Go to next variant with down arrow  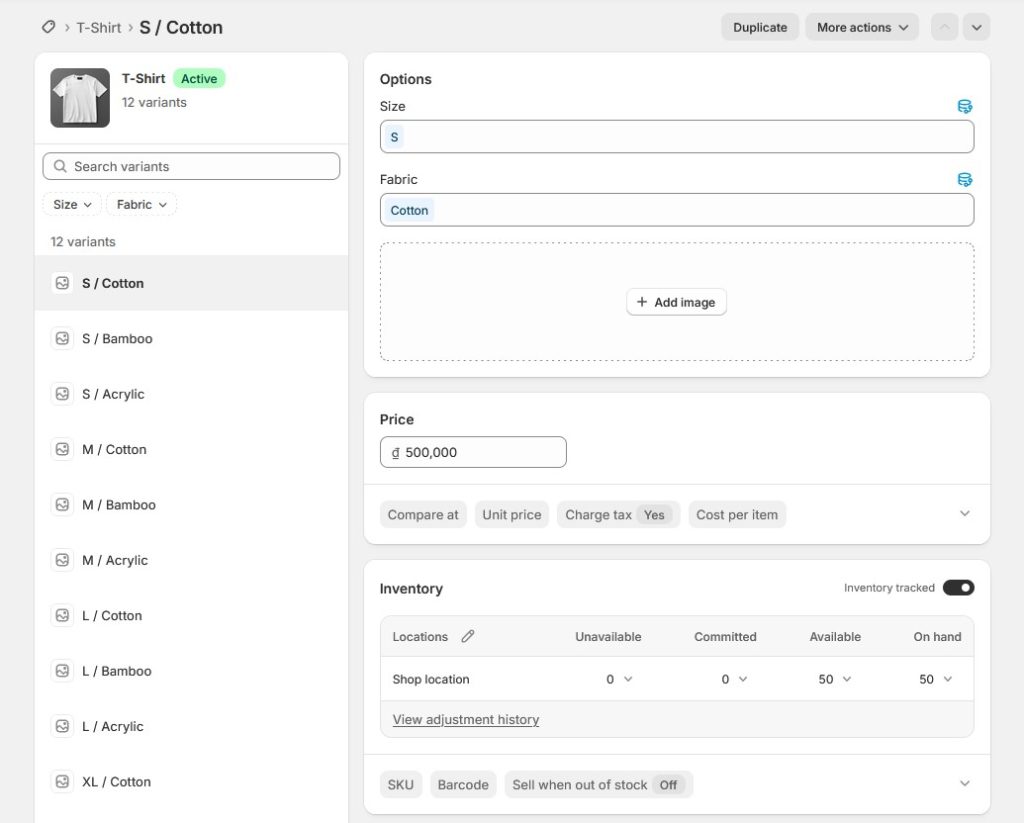tap(976, 28)
